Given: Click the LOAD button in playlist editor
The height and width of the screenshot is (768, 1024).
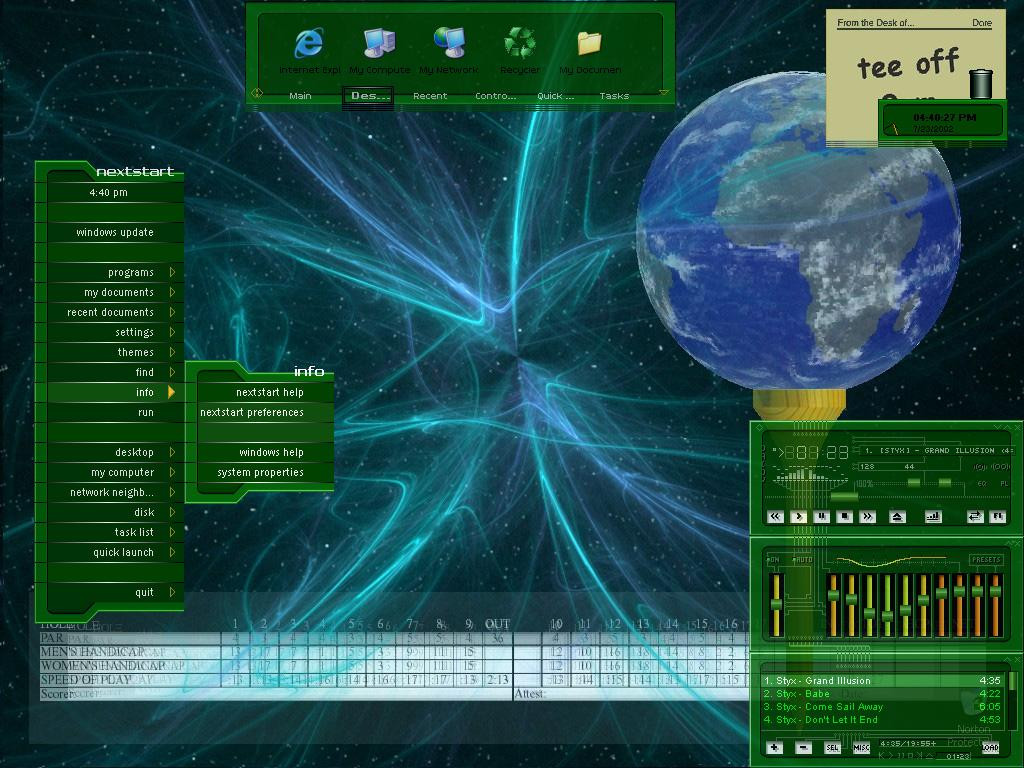Looking at the screenshot, I should 991,748.
